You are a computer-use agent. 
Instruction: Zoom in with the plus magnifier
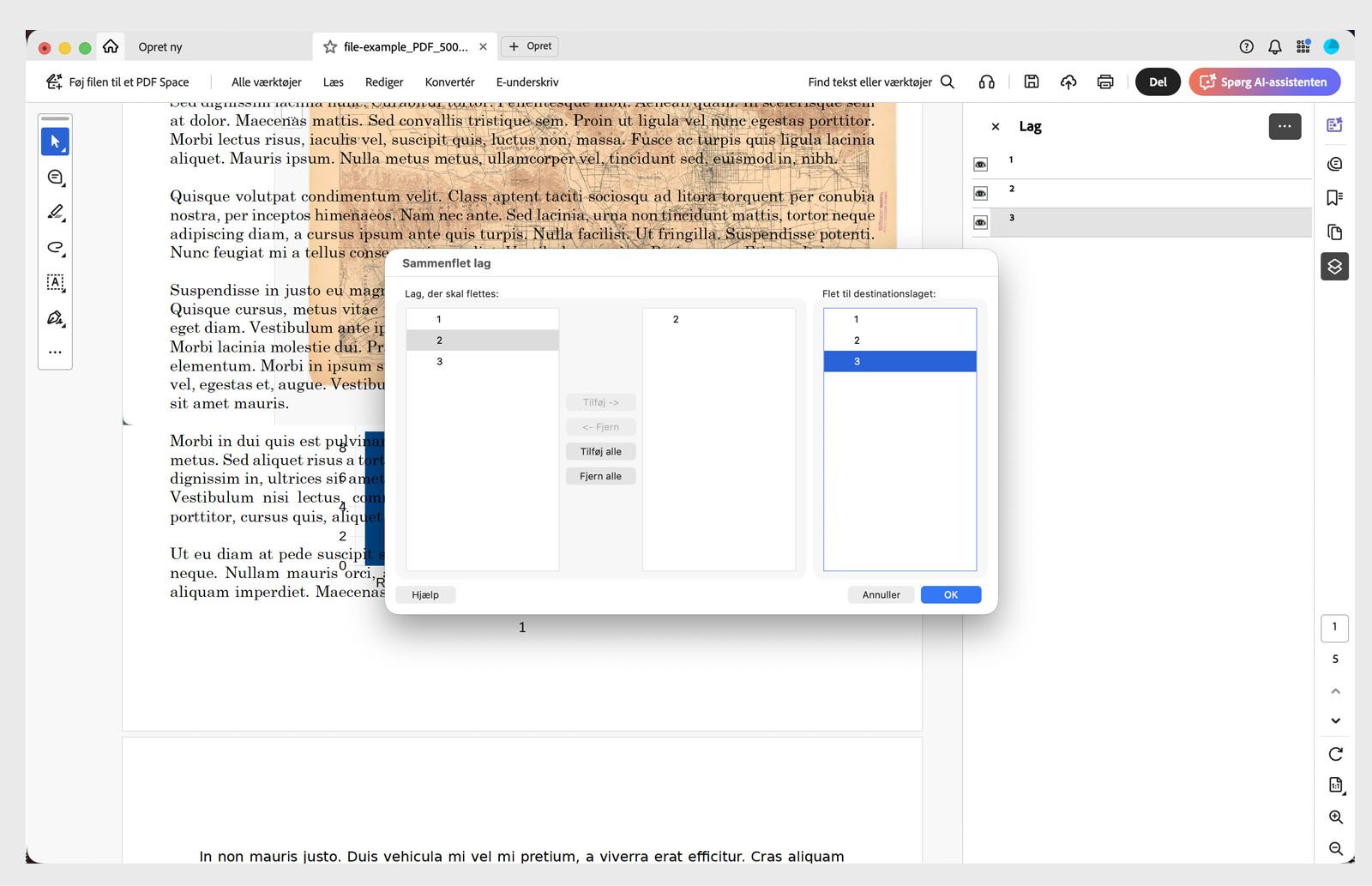click(x=1335, y=817)
